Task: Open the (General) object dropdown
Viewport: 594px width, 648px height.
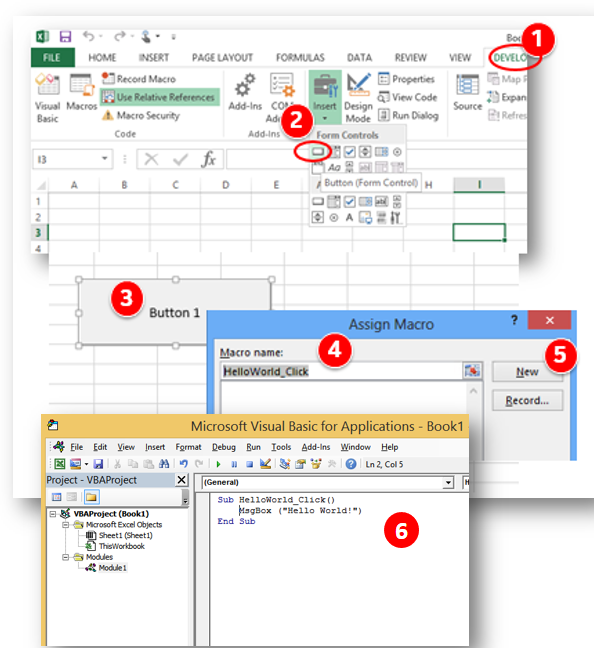Action: (448, 482)
